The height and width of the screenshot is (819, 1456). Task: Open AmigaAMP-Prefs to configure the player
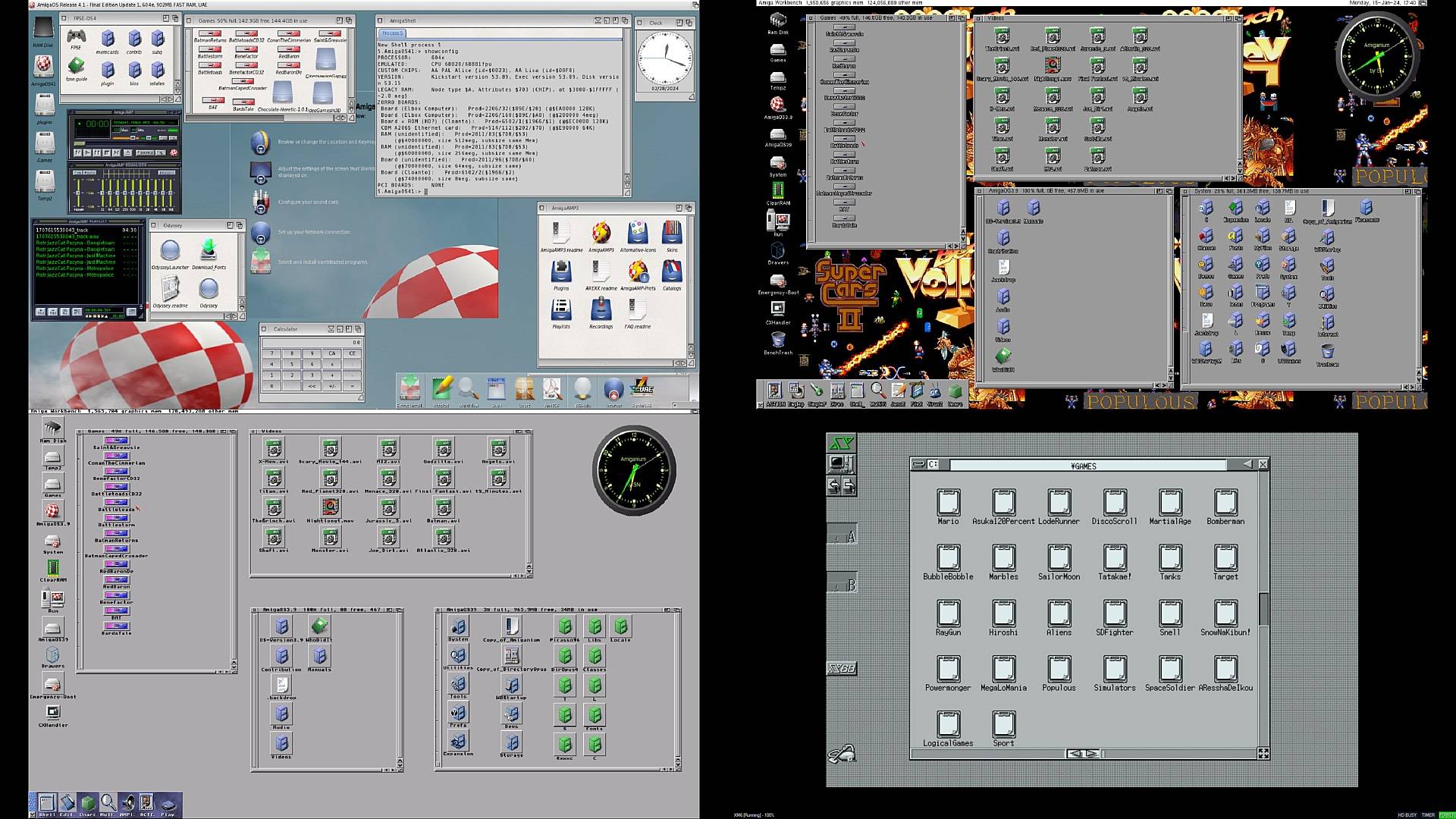(639, 271)
